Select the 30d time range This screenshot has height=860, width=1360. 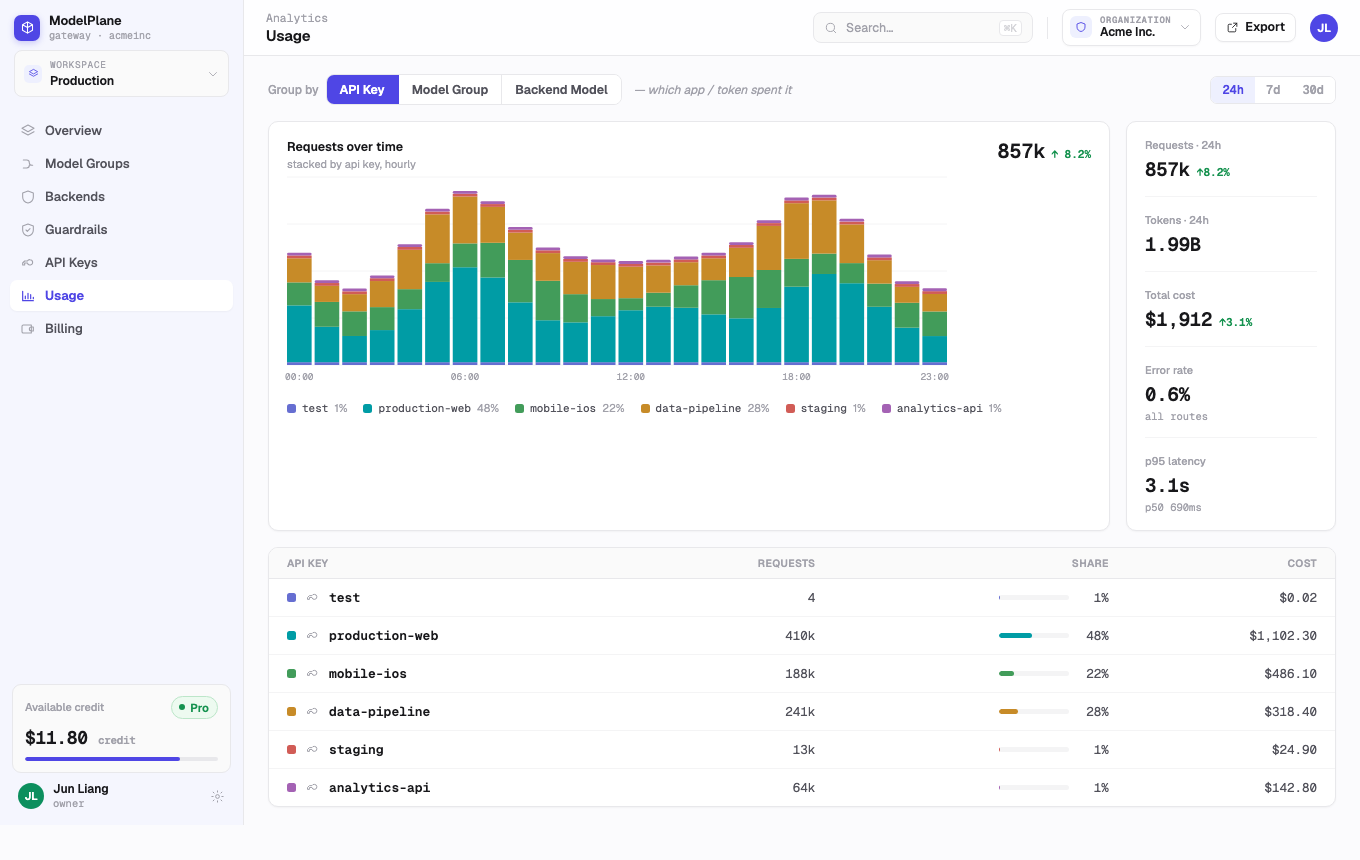click(x=1313, y=90)
